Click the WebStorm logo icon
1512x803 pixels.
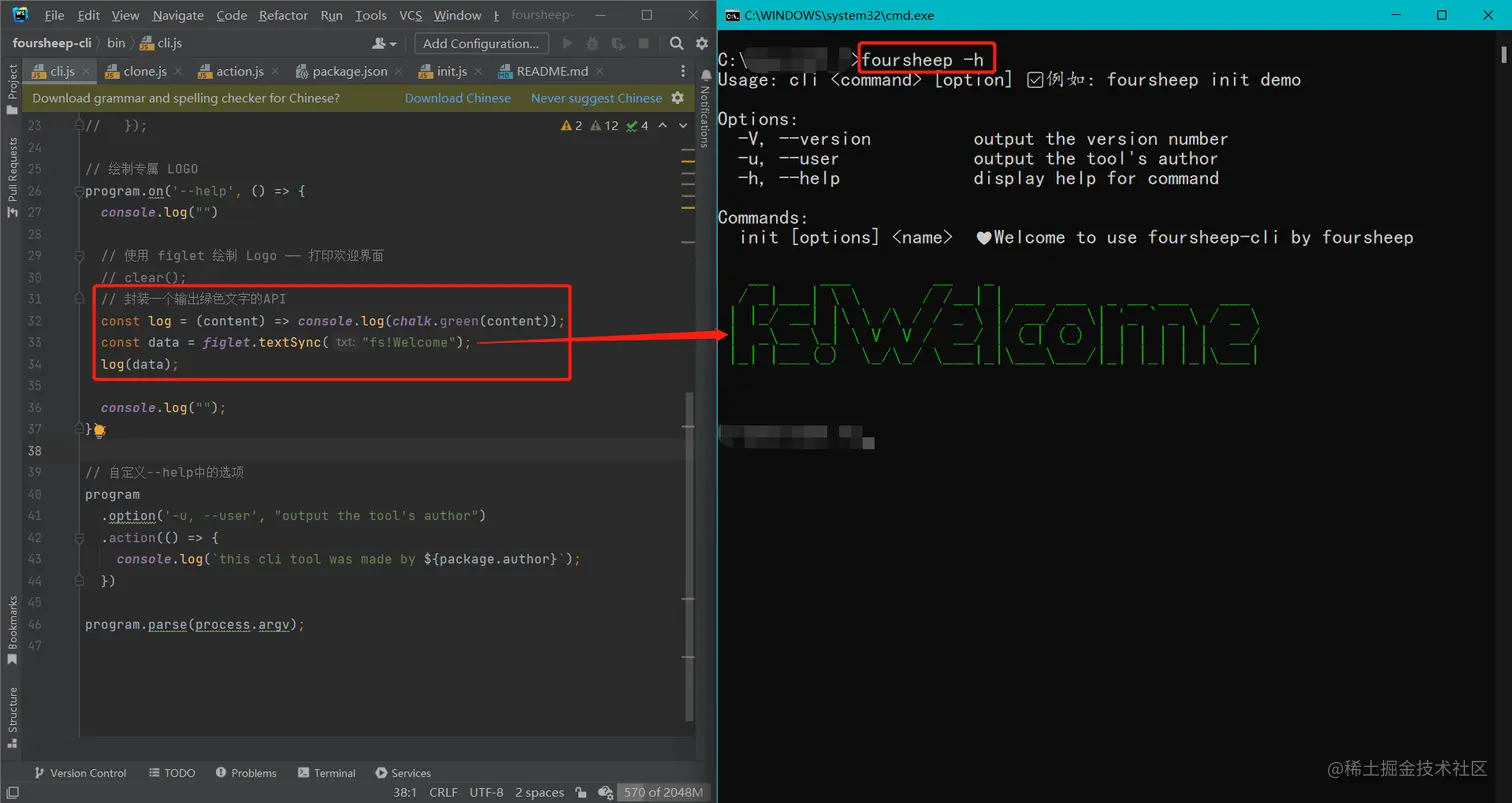[x=20, y=15]
